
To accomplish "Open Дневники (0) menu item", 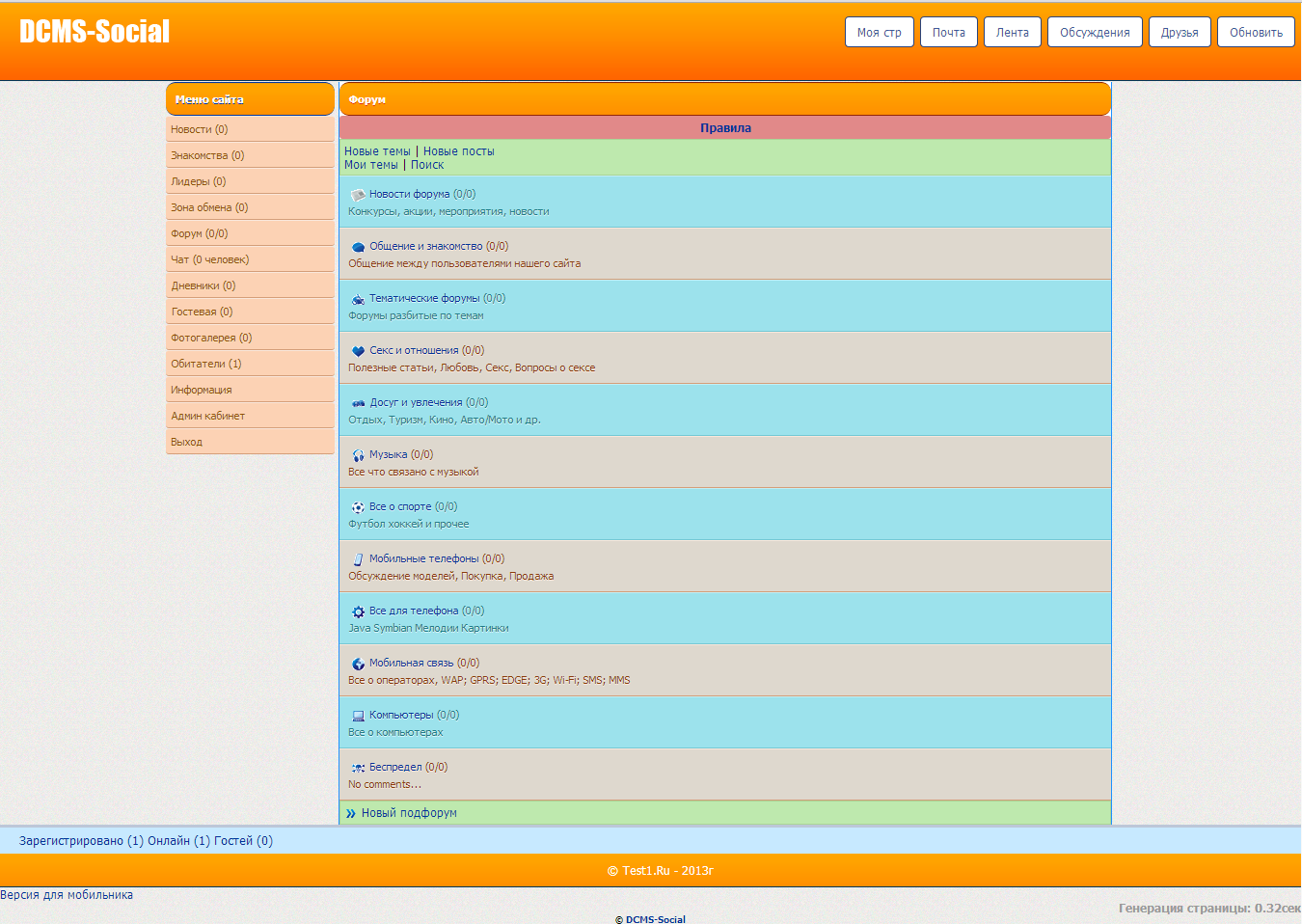I will [x=250, y=285].
